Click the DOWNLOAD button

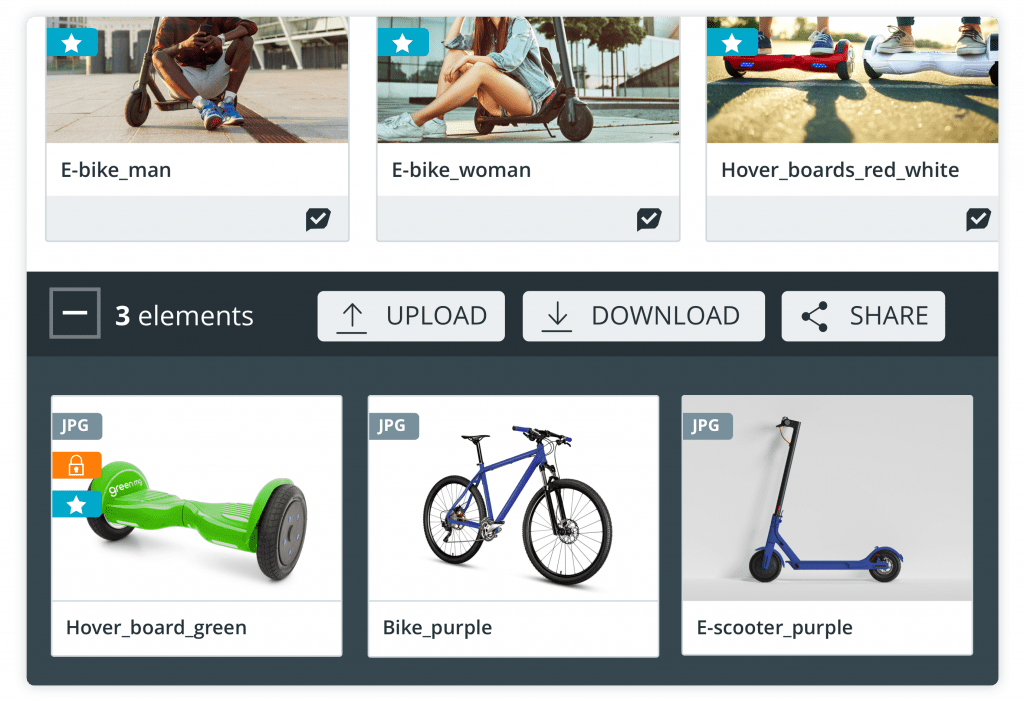[643, 316]
